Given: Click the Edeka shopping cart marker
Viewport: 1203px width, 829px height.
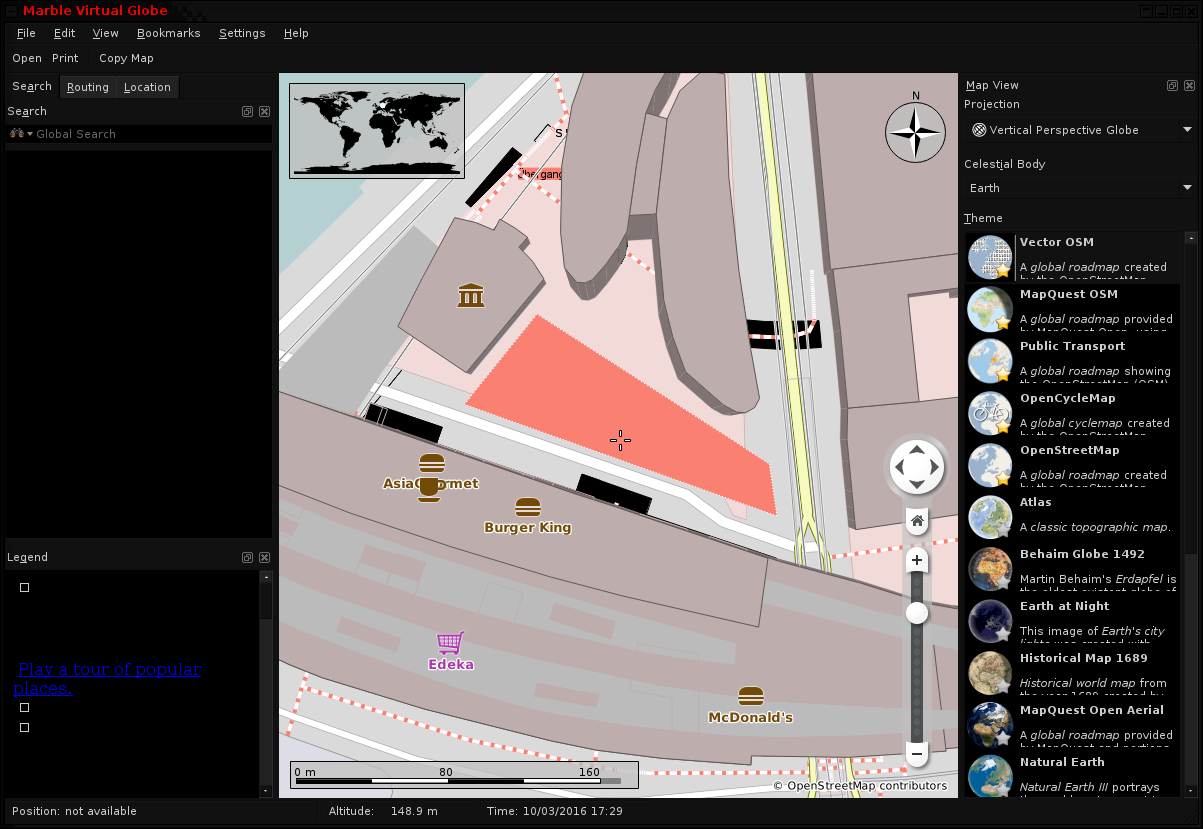Looking at the screenshot, I should (x=450, y=642).
